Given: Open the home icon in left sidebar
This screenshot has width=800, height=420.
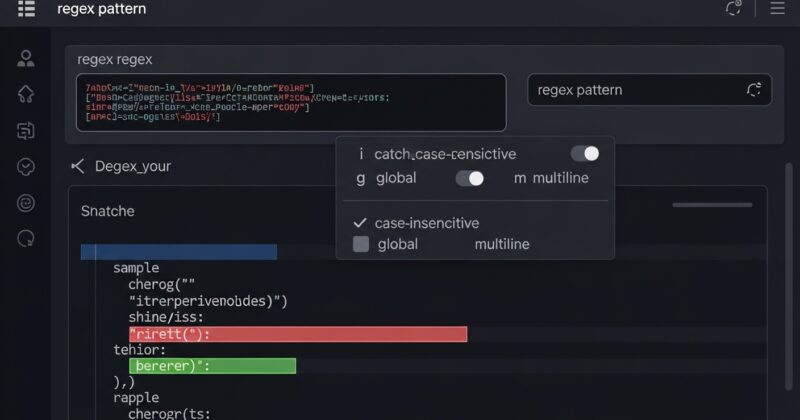Looking at the screenshot, I should (26, 94).
